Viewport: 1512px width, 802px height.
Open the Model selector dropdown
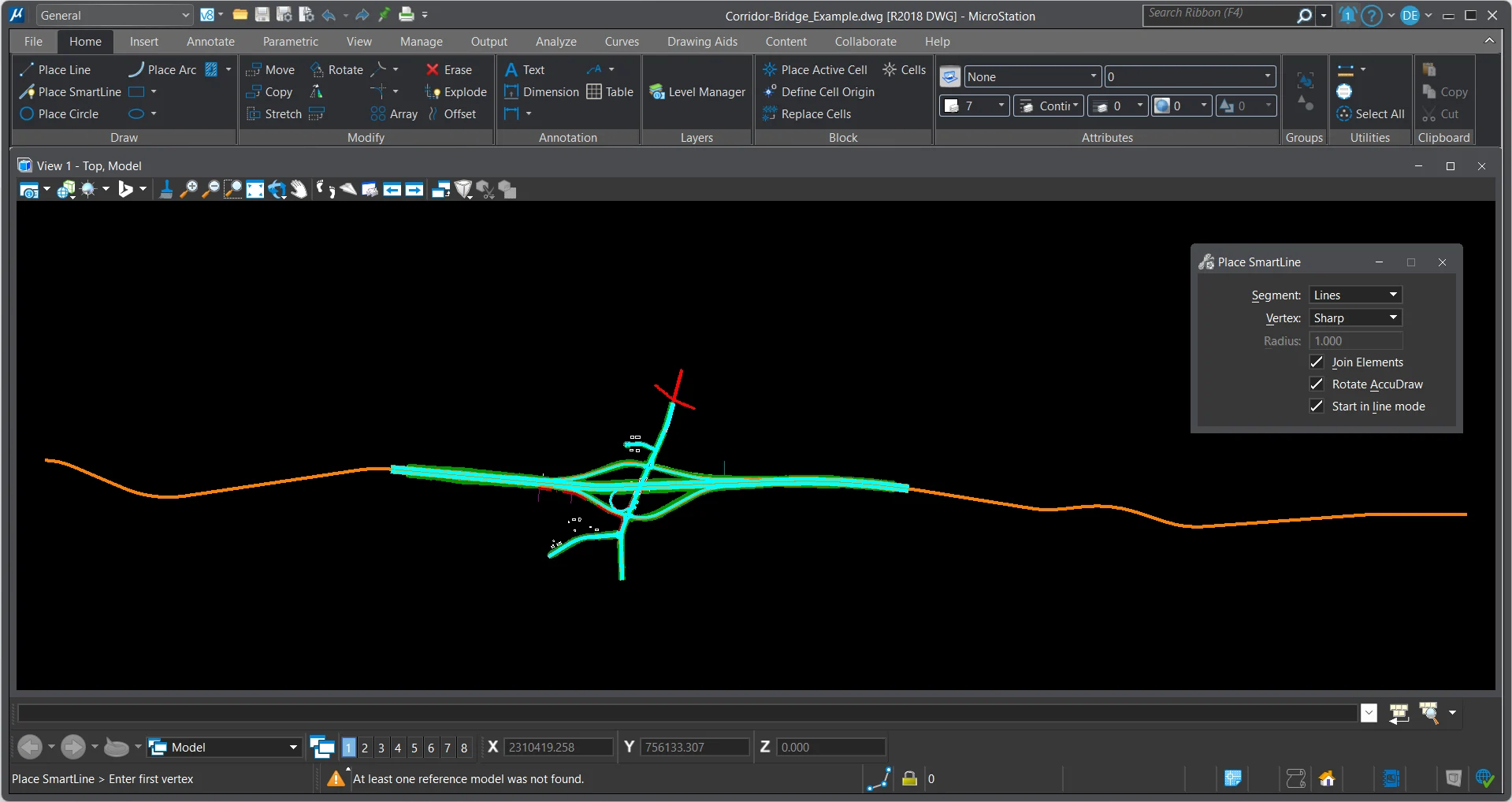tap(225, 748)
